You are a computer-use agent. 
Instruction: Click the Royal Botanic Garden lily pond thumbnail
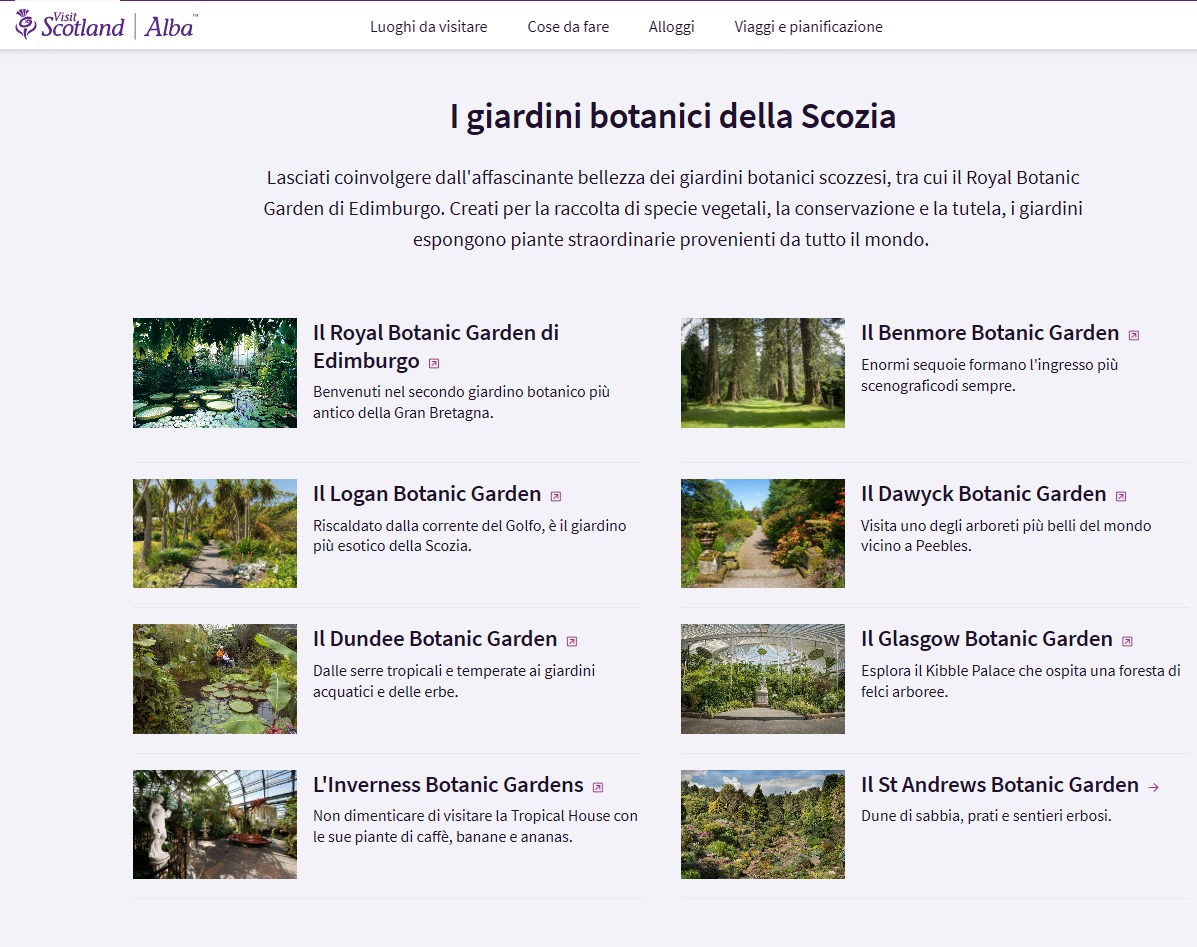(215, 372)
